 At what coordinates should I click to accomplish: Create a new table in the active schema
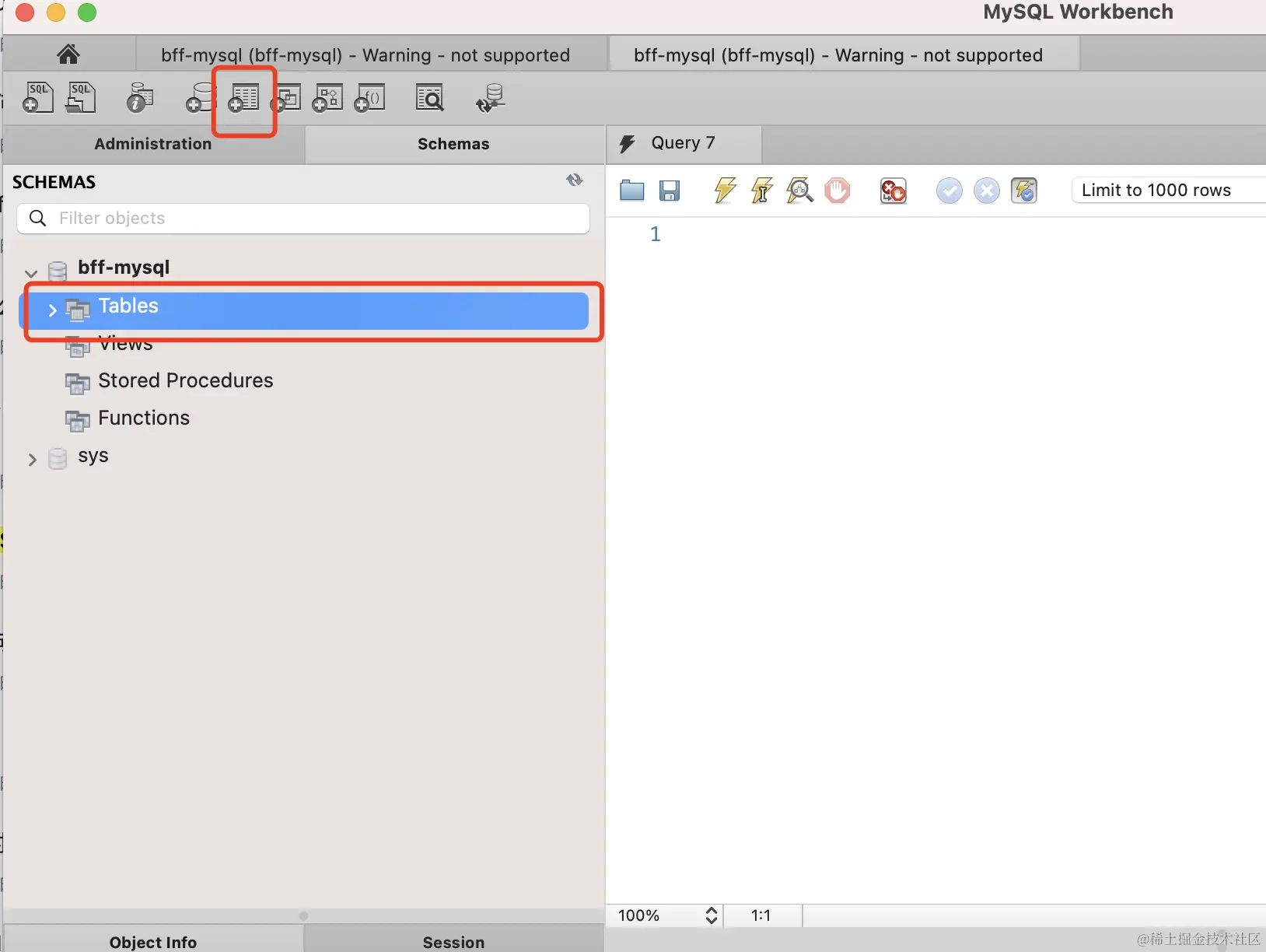point(243,98)
